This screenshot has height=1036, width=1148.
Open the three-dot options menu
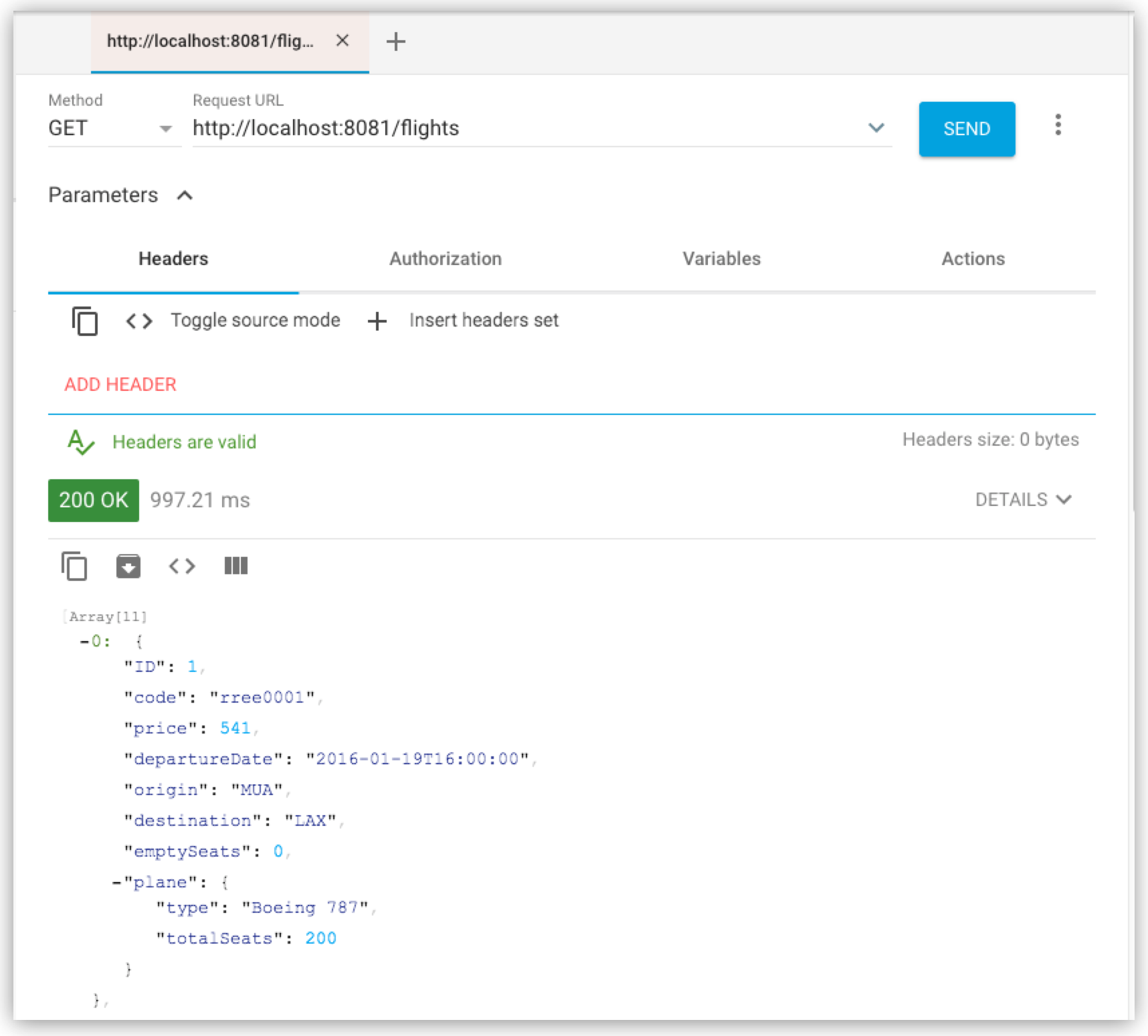pyautogui.click(x=1058, y=126)
